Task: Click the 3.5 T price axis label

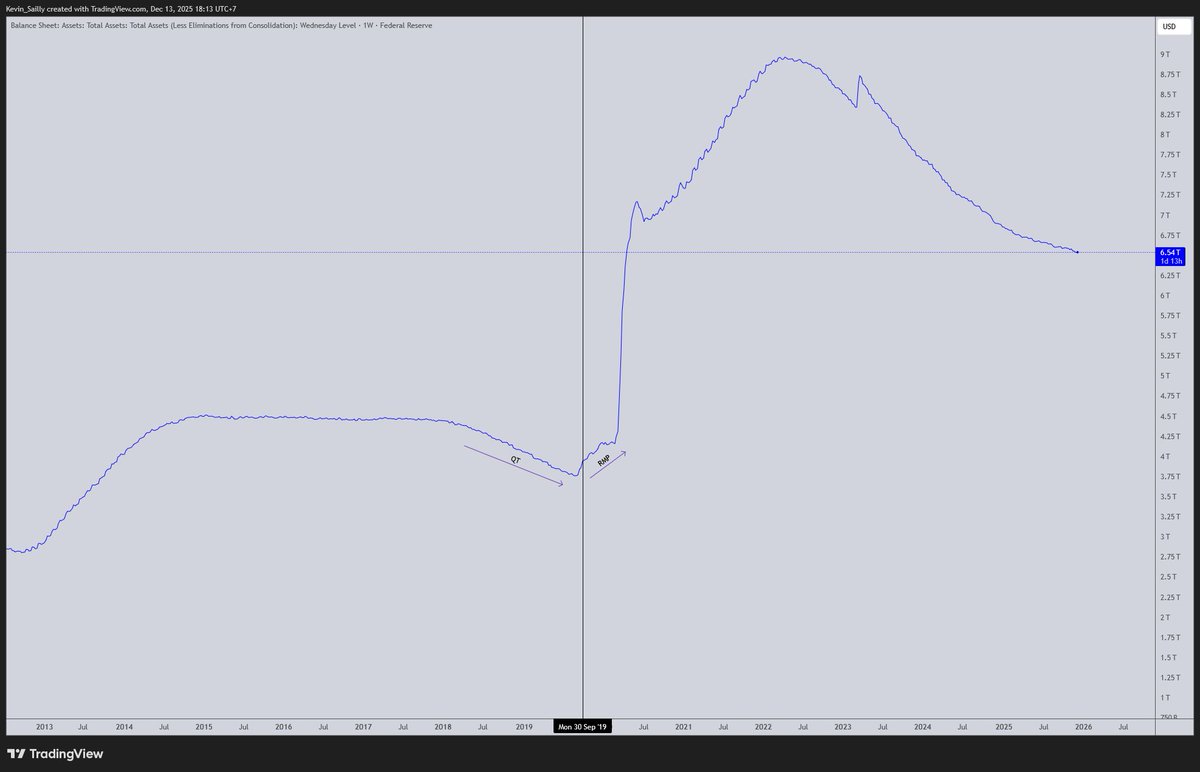Action: point(1167,497)
